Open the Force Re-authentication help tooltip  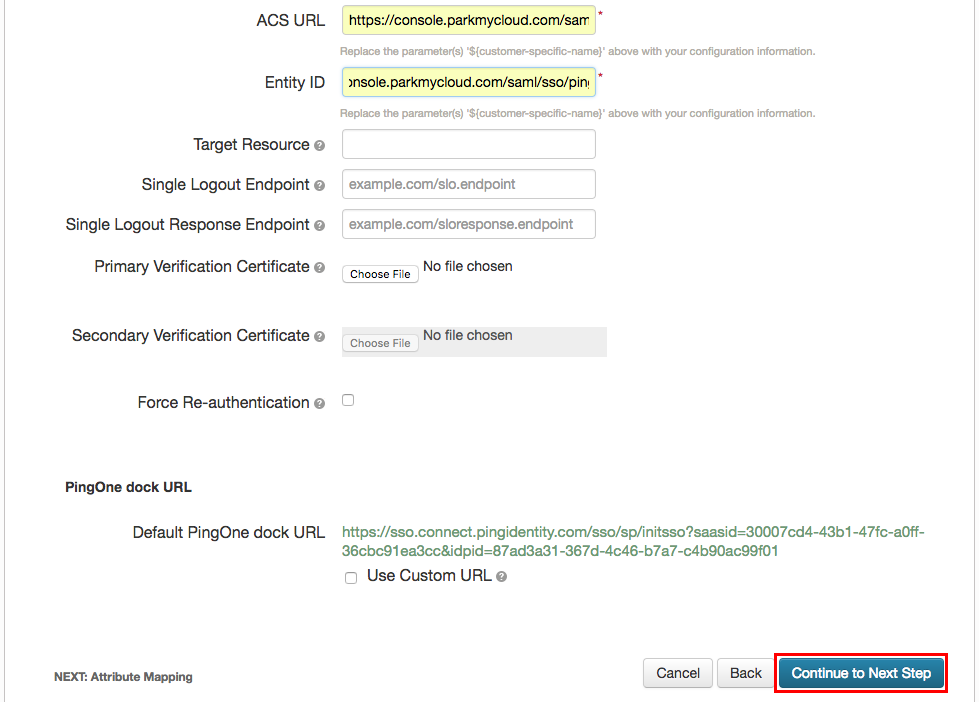coord(320,403)
